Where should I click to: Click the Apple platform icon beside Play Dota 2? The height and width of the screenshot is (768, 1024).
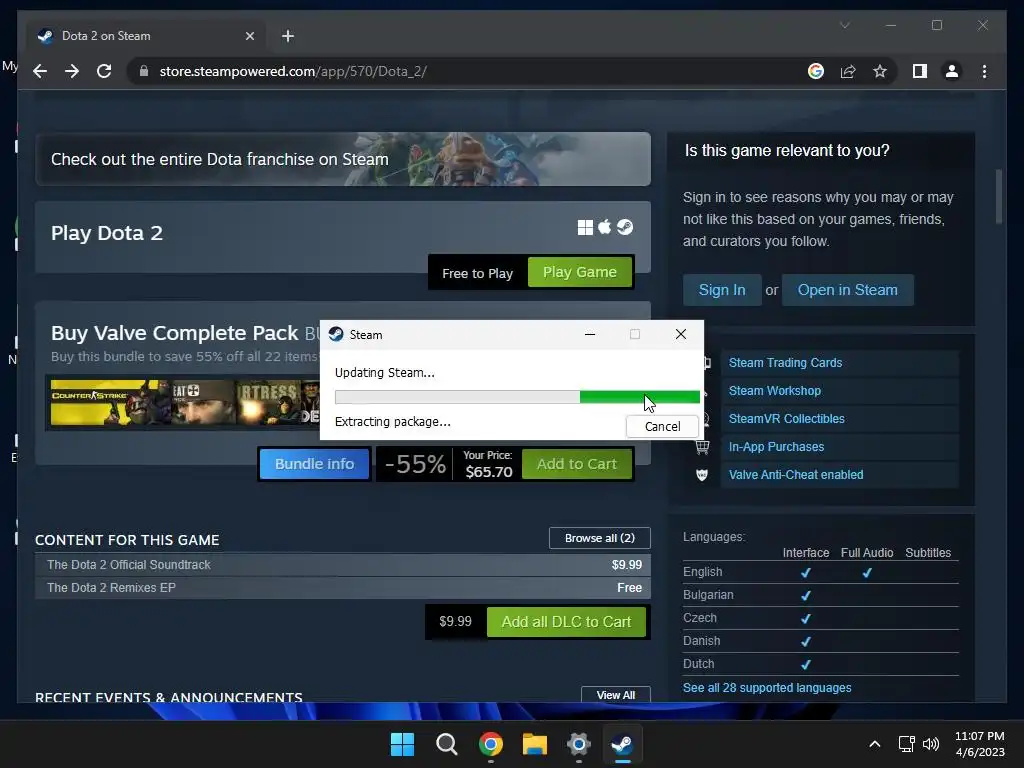[605, 227]
